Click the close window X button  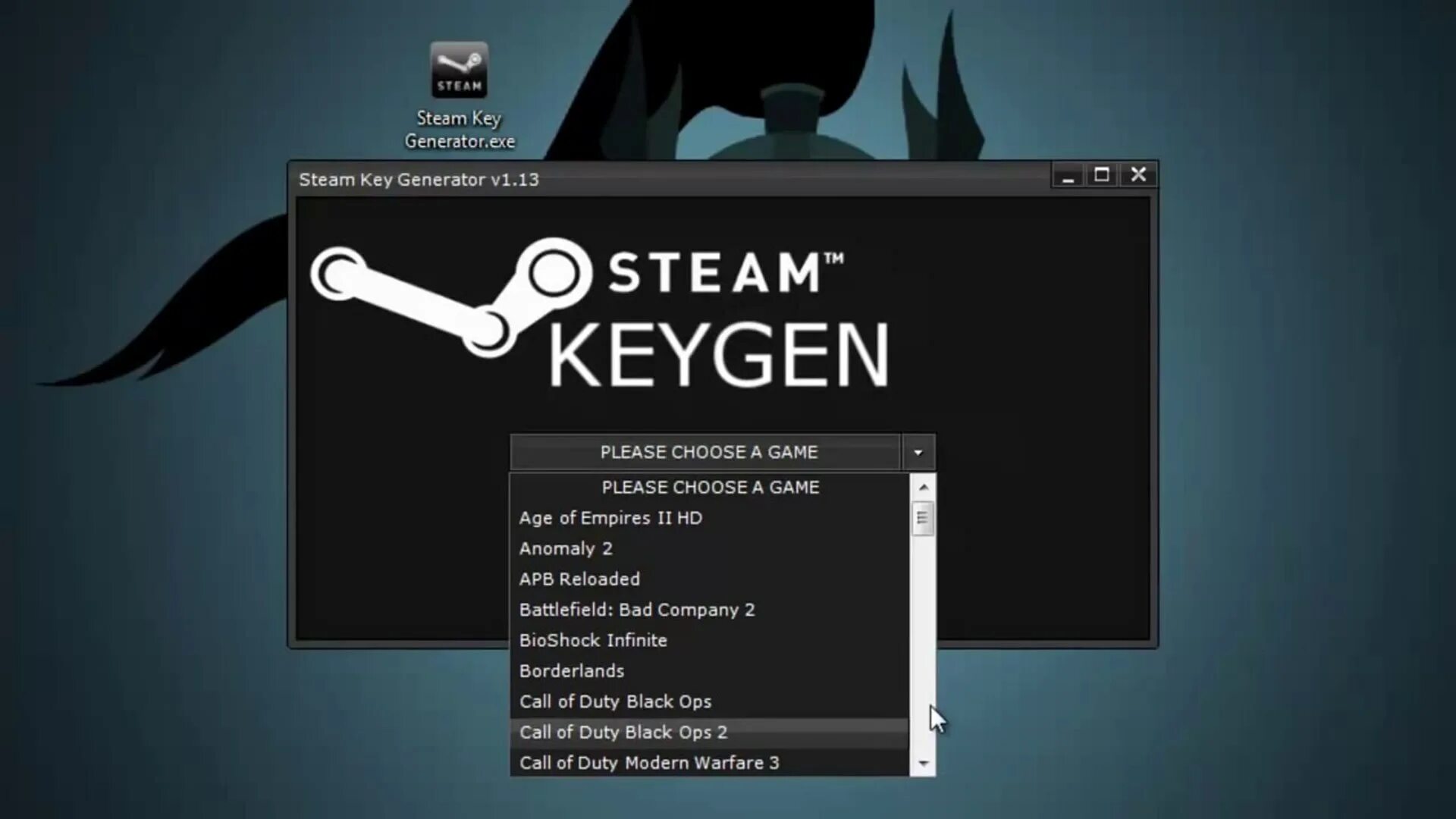point(1138,175)
